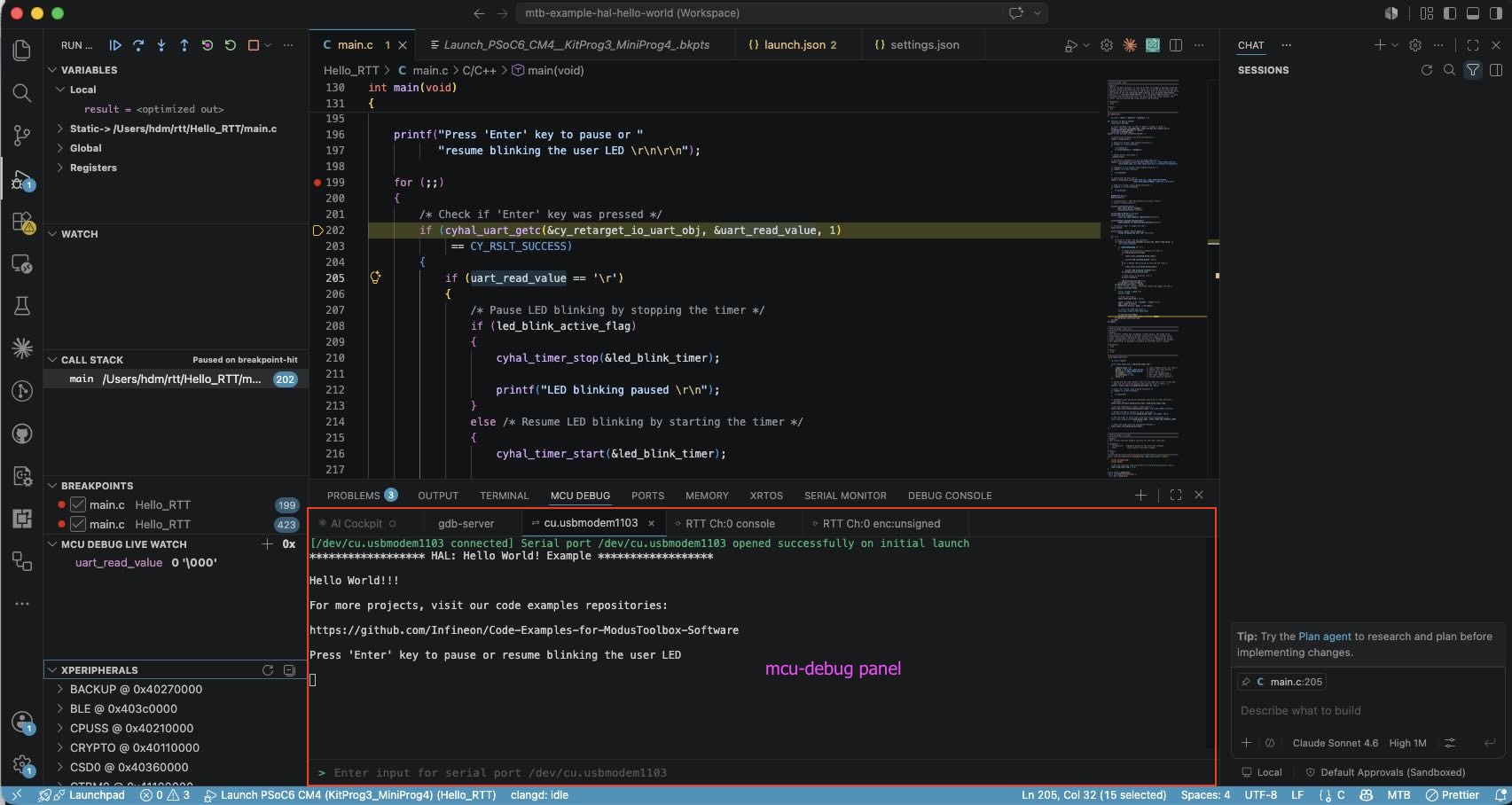Continue debugging with the Continue button
Screen dimensions: 1512x805
point(115,45)
